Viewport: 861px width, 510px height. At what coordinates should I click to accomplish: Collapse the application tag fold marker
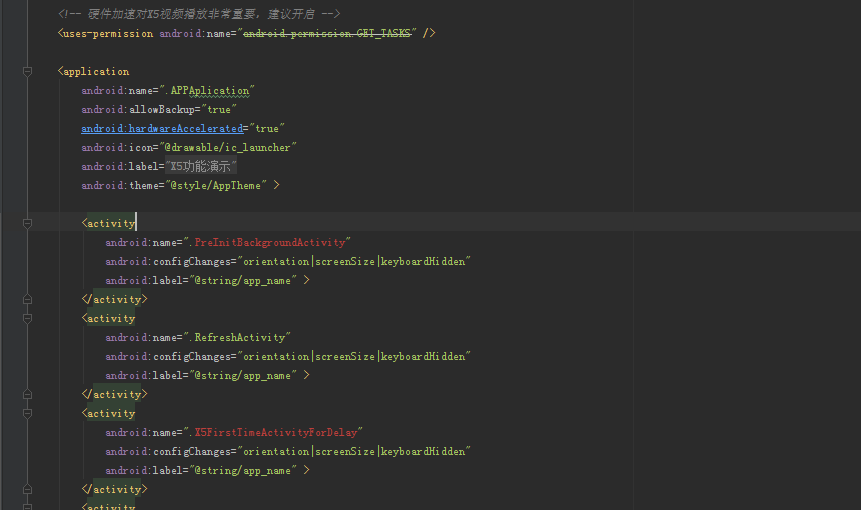pos(27,71)
